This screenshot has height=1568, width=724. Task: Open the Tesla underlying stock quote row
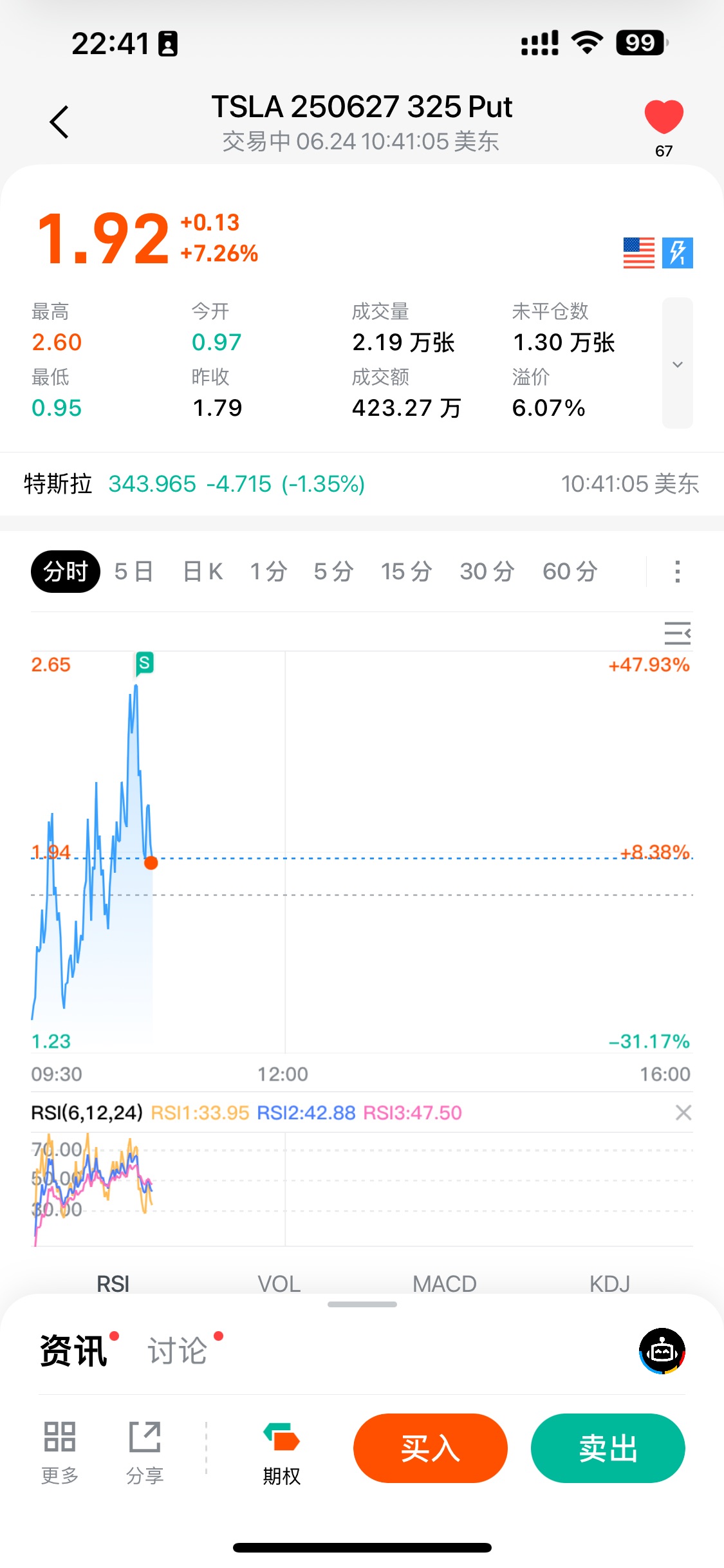click(360, 484)
